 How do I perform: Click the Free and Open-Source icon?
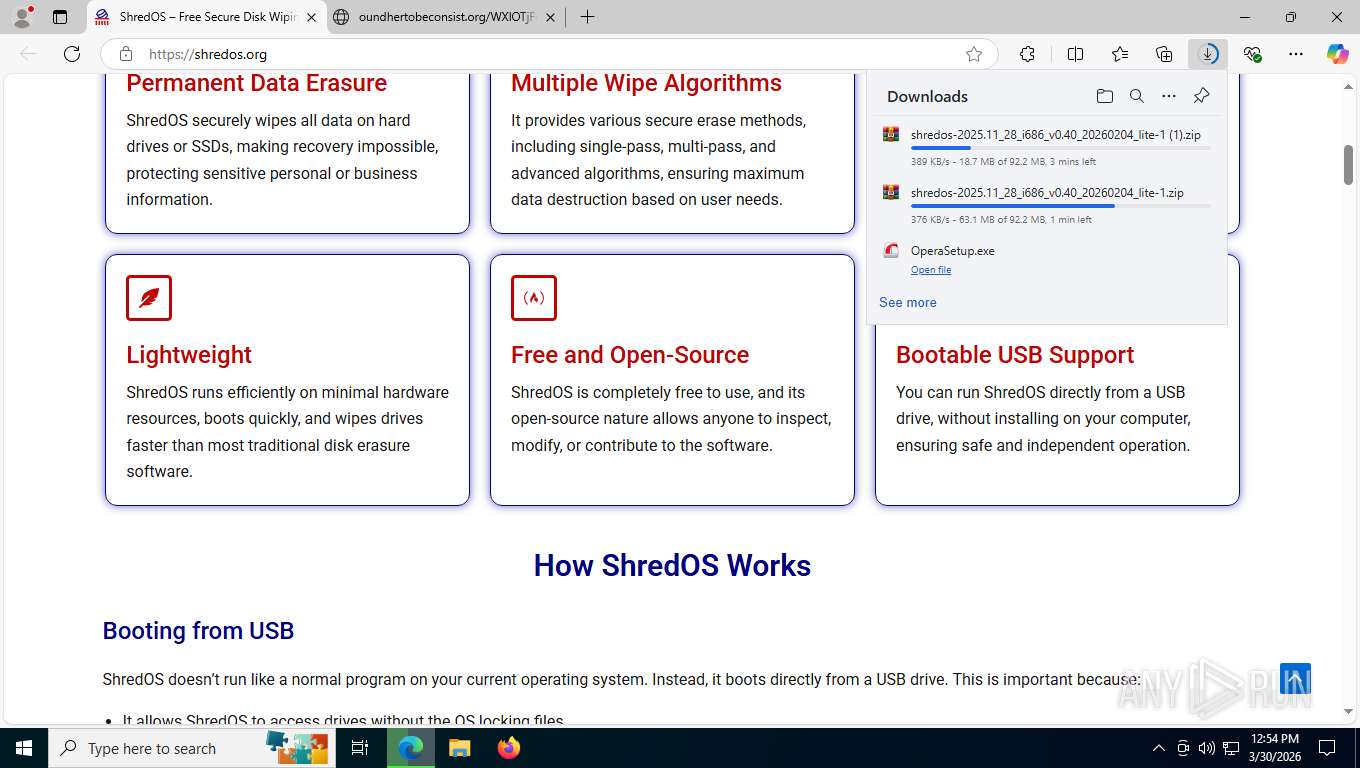534,298
